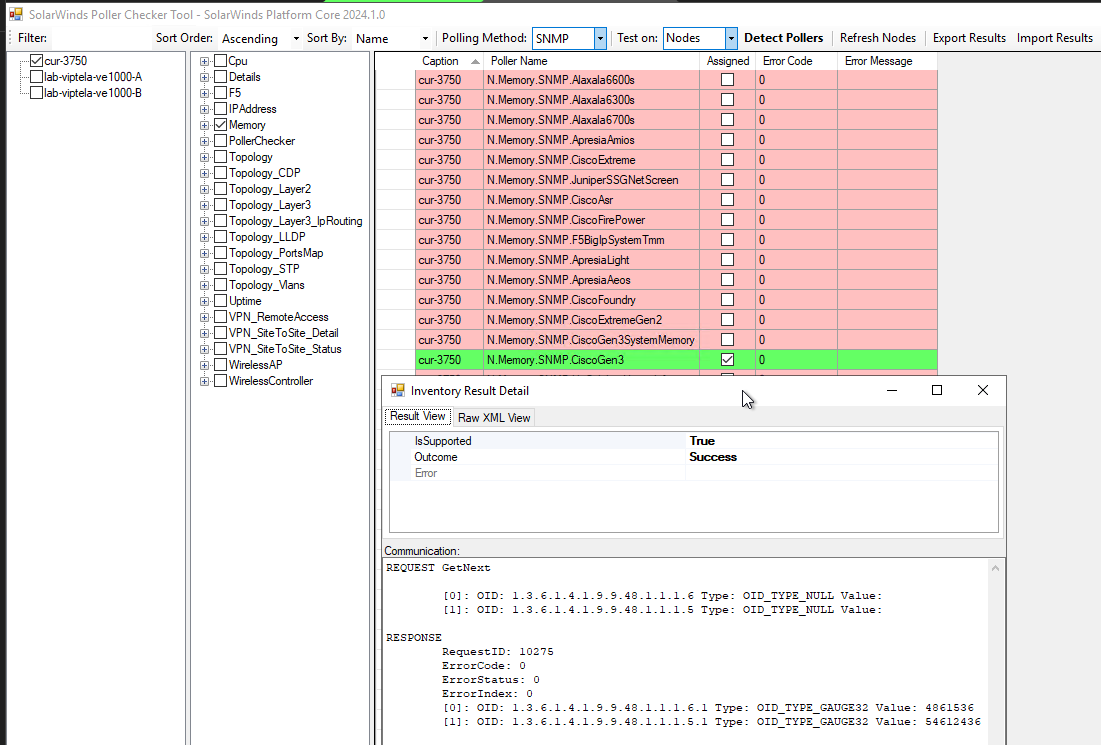Switch to the Raw XML View tab

tap(493, 417)
